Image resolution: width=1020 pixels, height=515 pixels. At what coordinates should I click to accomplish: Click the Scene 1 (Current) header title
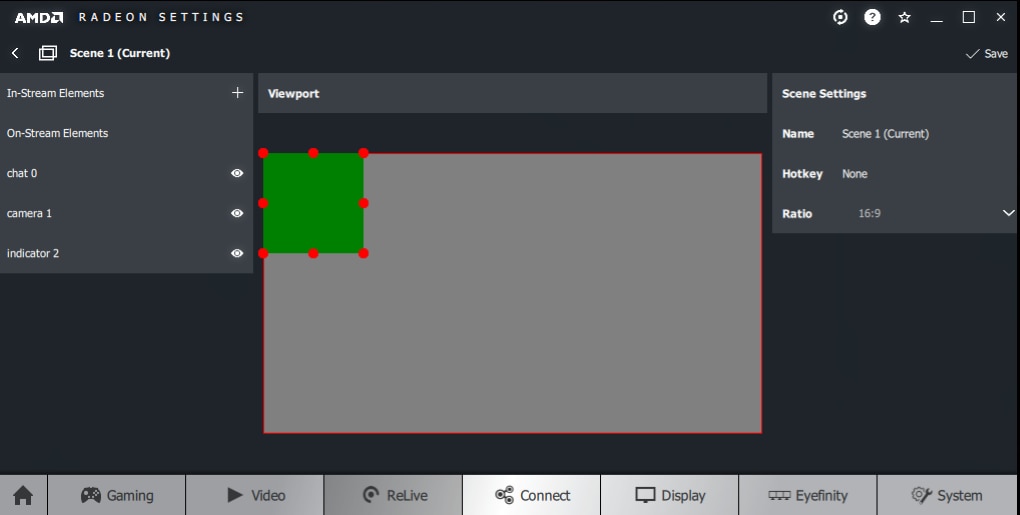point(120,53)
